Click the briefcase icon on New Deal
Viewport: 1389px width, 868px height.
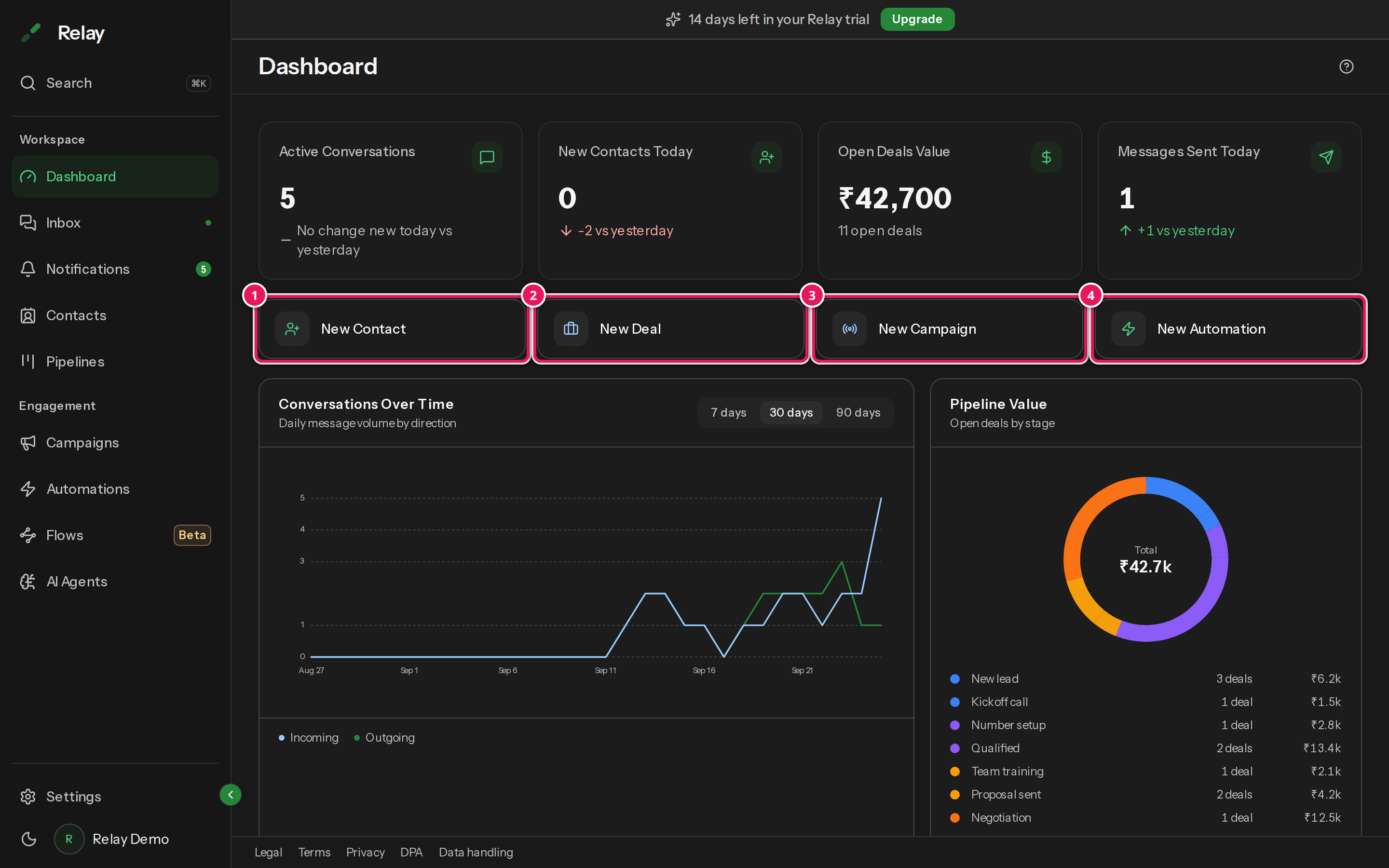[x=571, y=329]
